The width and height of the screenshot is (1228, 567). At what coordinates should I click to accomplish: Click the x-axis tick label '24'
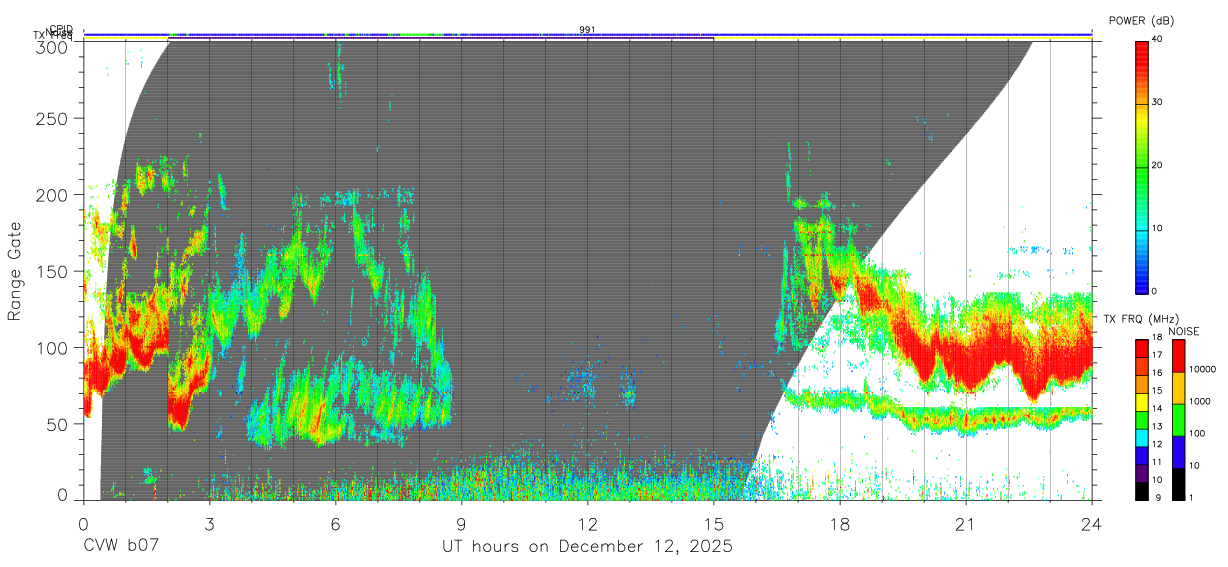[x=1092, y=523]
